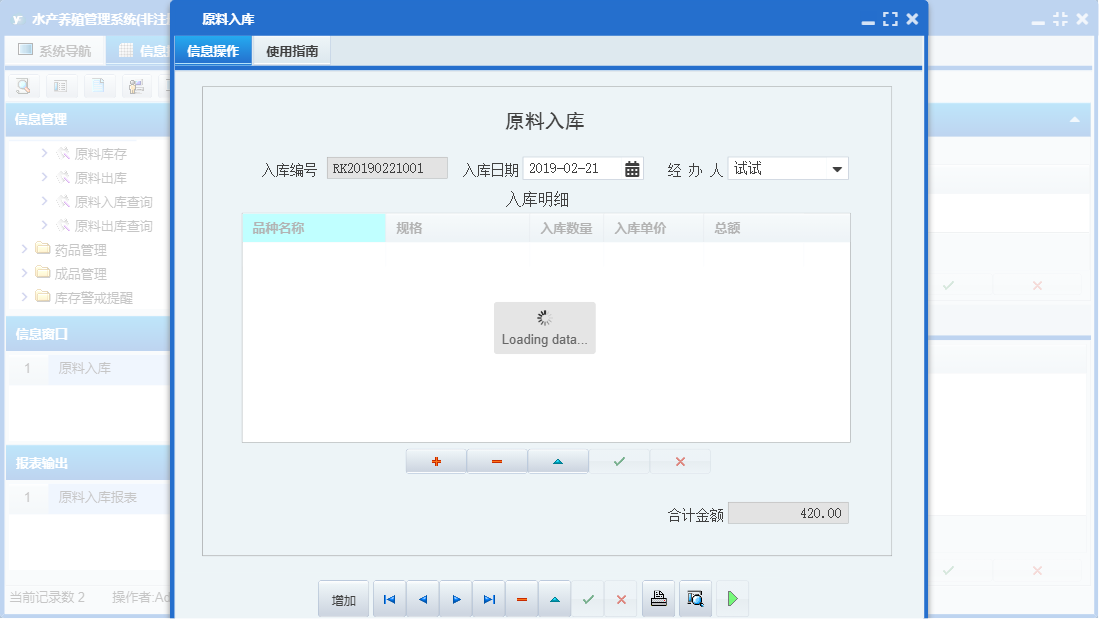
Task: Switch to the 使用指南 tab
Action: tap(293, 49)
